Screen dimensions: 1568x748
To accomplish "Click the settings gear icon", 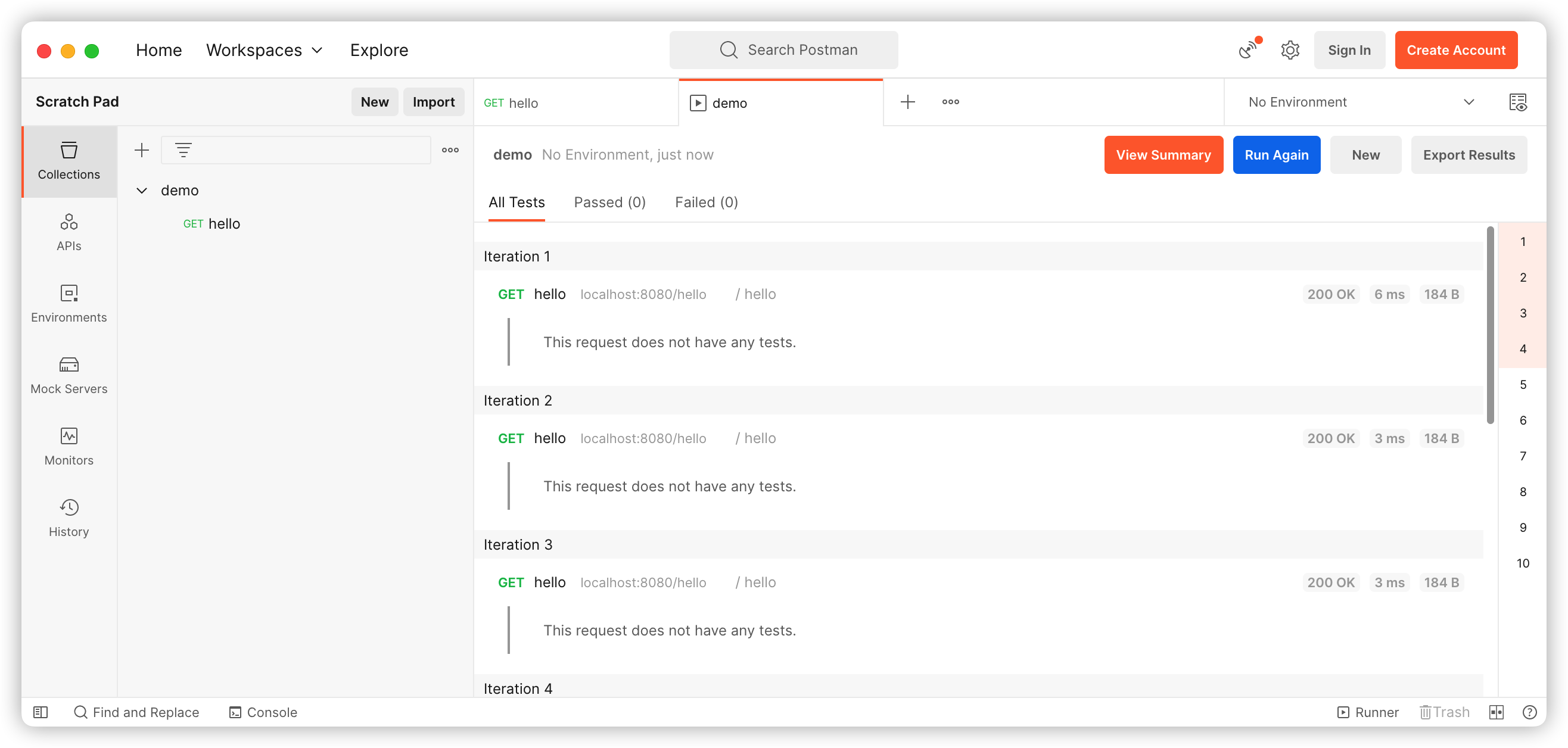I will pyautogui.click(x=1290, y=50).
